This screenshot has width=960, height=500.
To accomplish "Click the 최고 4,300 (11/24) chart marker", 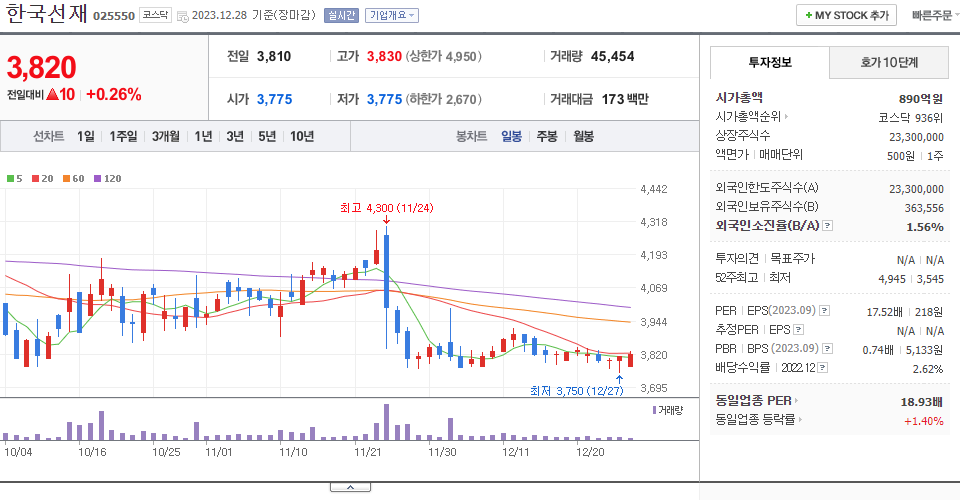I will 386,208.
